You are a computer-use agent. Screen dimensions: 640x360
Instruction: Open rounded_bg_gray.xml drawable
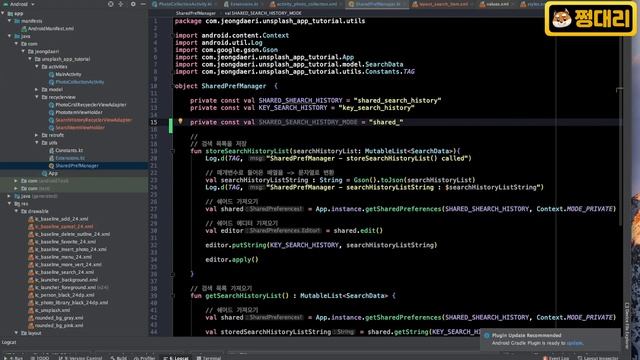click(56, 318)
